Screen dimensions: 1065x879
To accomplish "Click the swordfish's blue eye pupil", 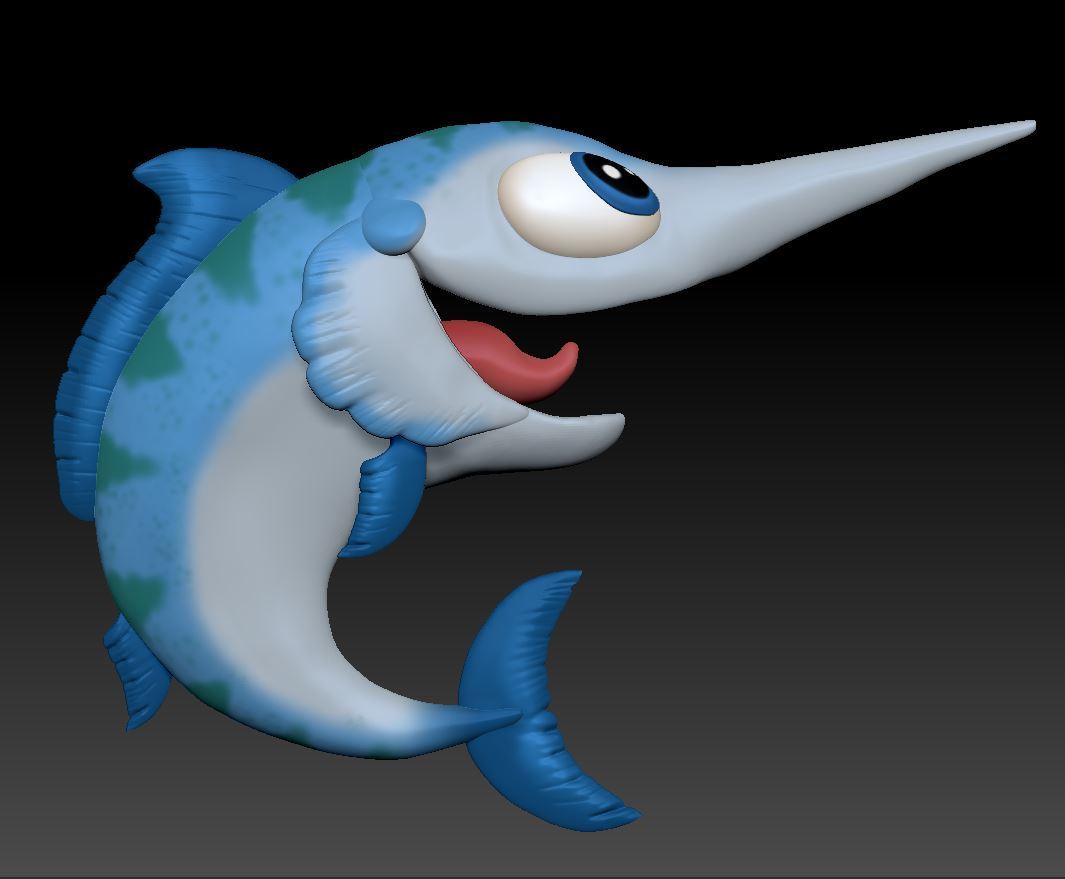I will (x=615, y=185).
